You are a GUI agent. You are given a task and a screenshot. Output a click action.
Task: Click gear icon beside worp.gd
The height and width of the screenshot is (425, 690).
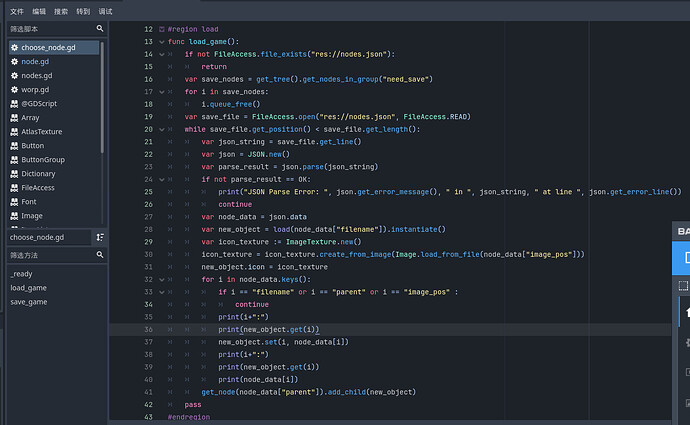pyautogui.click(x=15, y=90)
